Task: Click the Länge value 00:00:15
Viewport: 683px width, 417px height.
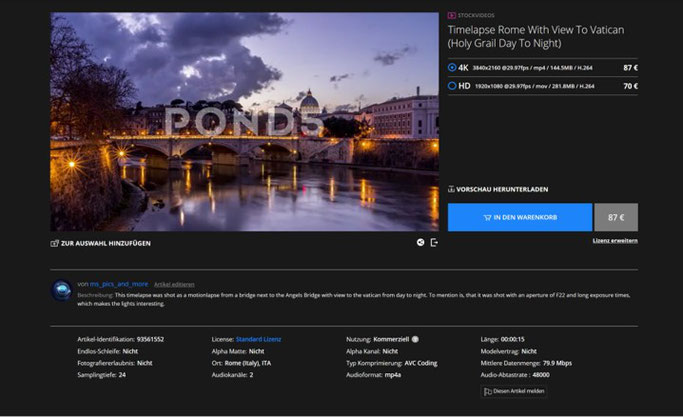Action: click(512, 339)
